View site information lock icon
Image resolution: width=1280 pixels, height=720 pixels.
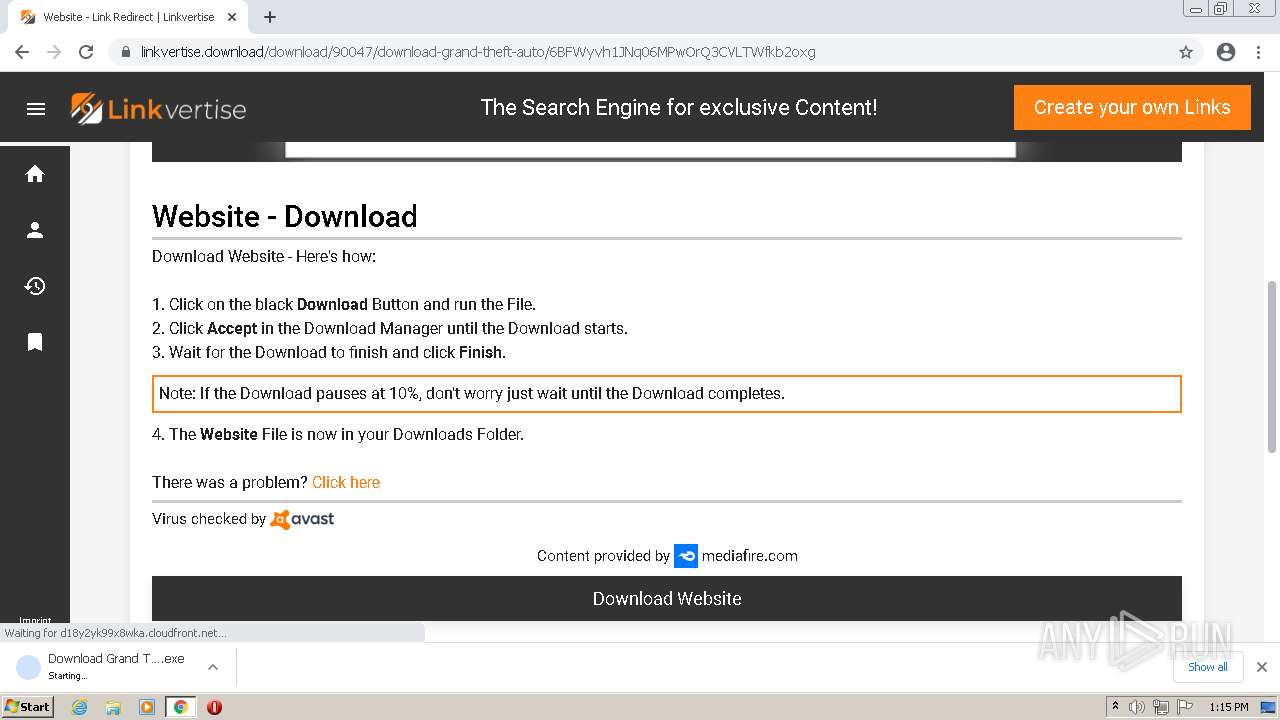coord(126,52)
